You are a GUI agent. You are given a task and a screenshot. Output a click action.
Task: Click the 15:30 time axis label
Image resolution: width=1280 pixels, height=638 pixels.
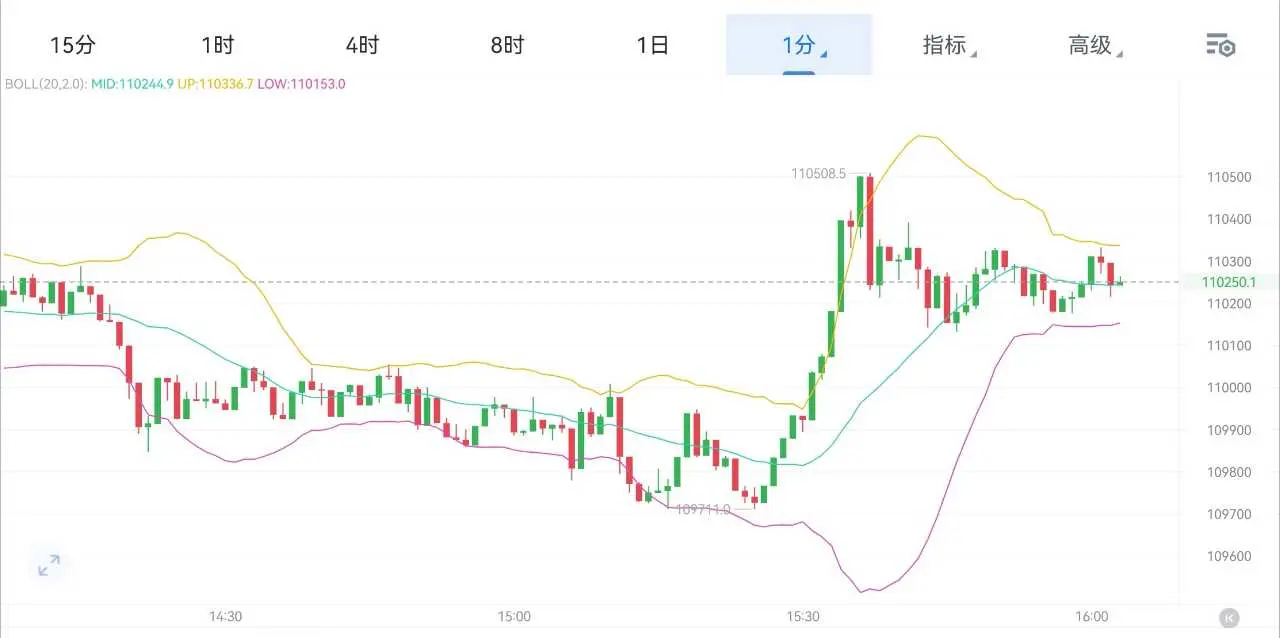tap(803, 616)
